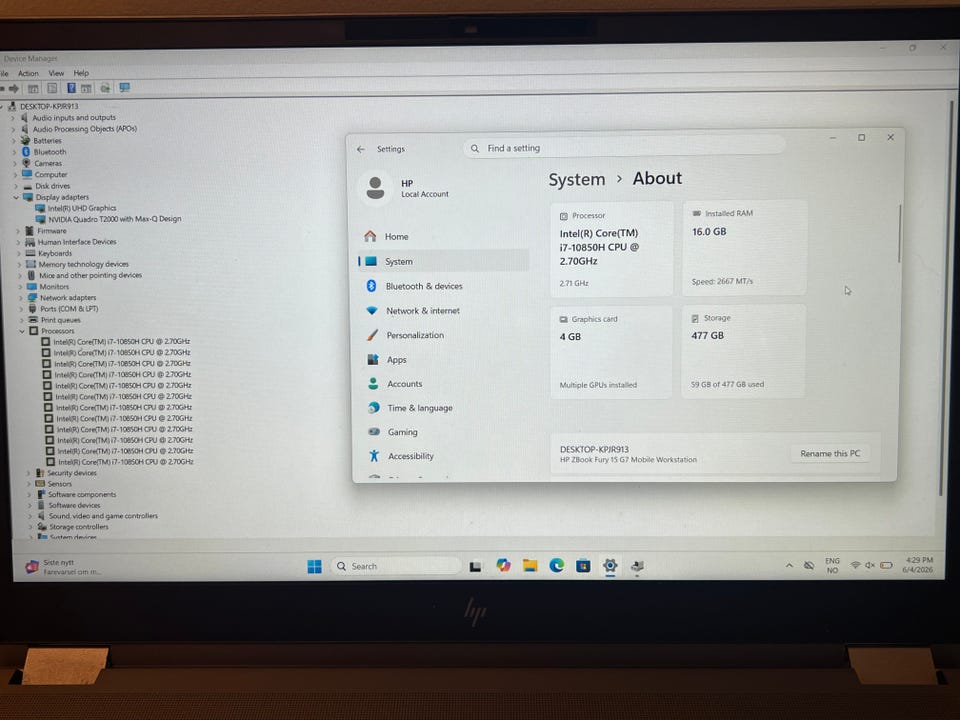Select Audio Processing Objects (APOs) entry
Viewport: 960px width, 720px height.
point(84,129)
